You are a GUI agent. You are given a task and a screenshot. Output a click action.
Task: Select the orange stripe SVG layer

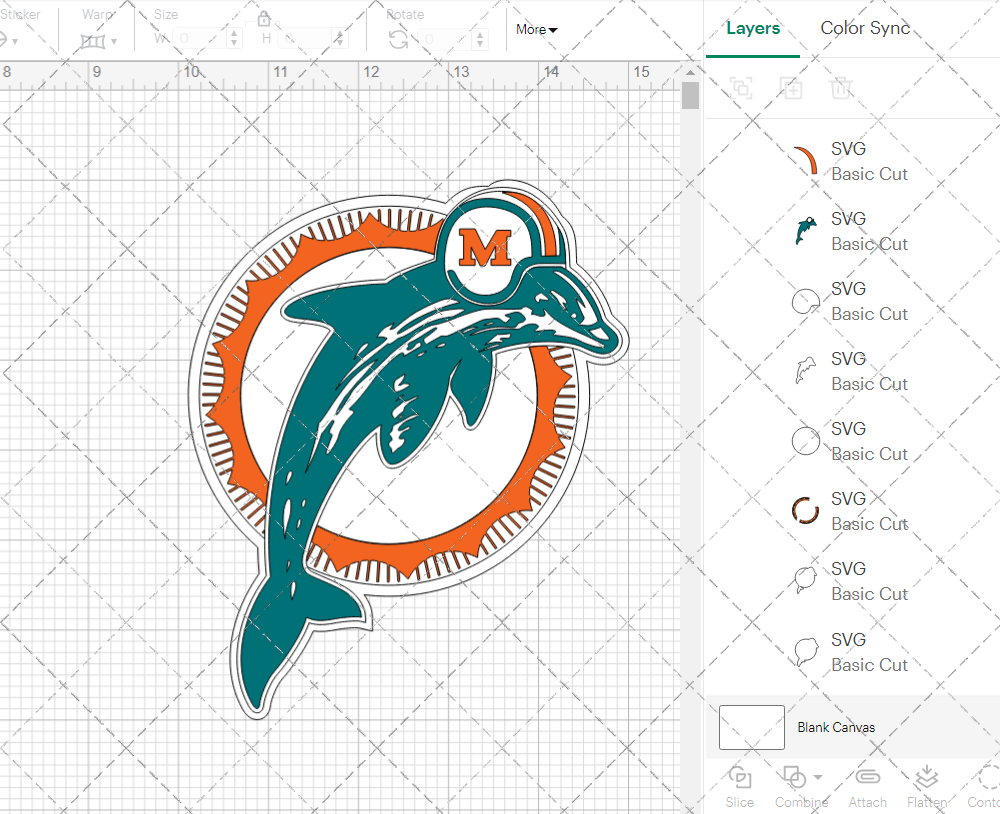[x=806, y=161]
